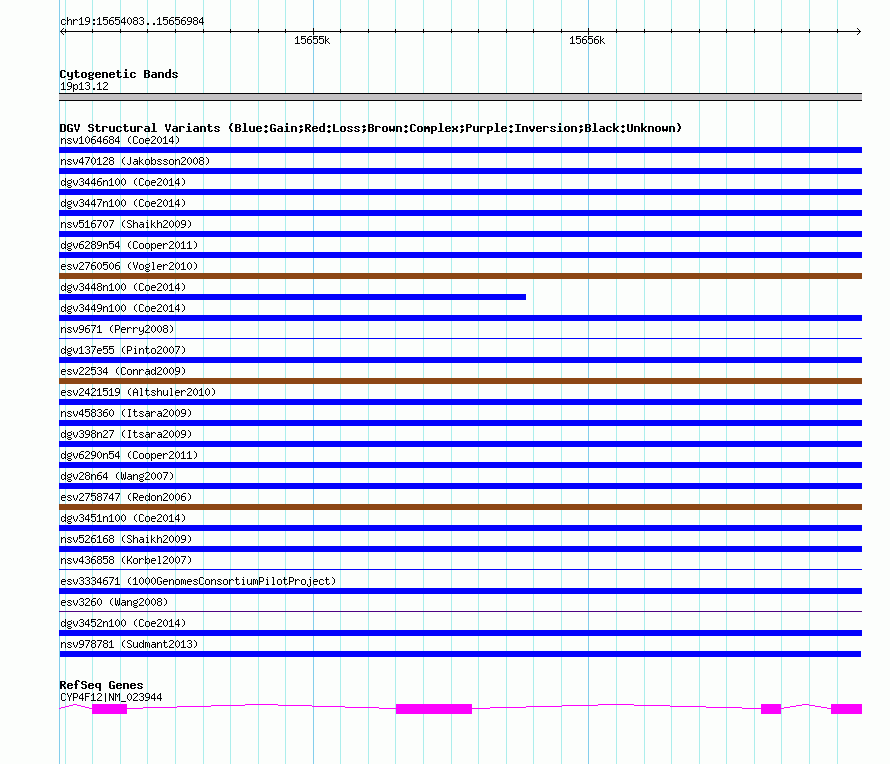Select esv3260 (Wang2008) variant label

(114, 602)
